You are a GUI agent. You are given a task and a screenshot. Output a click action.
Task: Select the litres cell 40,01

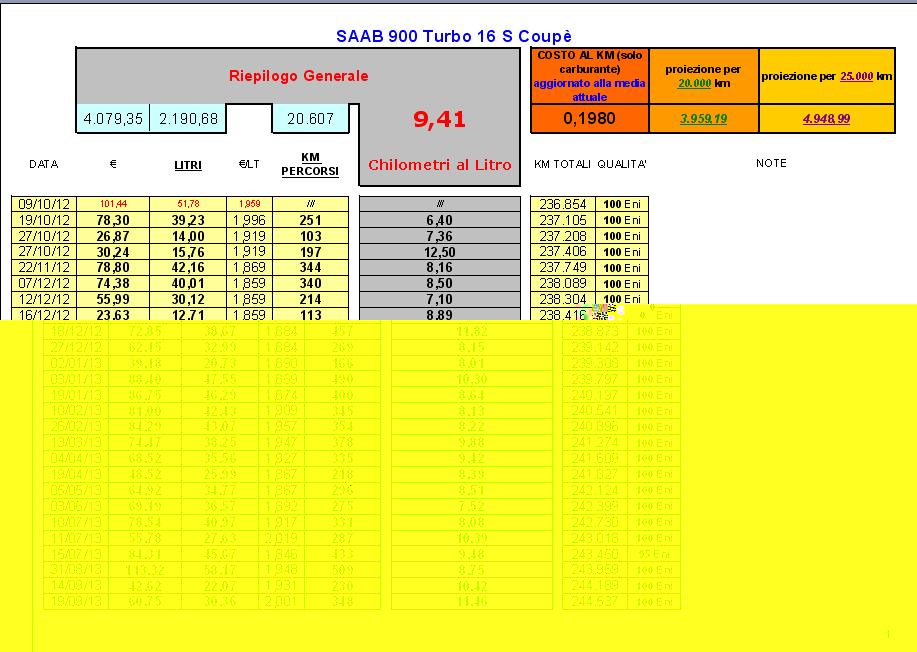click(188, 284)
